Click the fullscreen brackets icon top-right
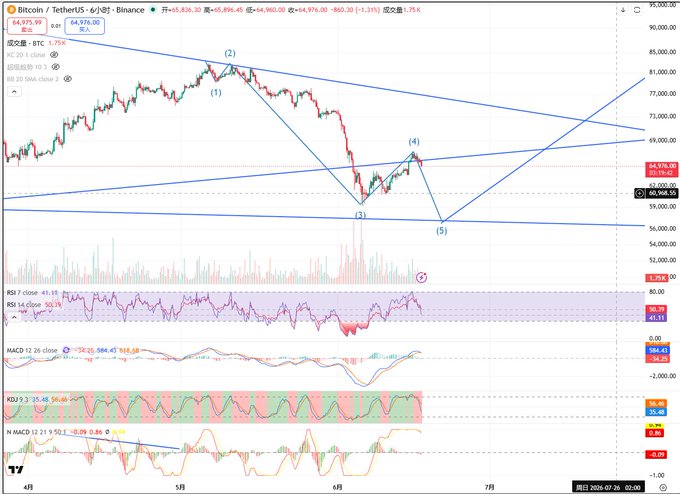The width and height of the screenshot is (680, 494). pos(637,10)
